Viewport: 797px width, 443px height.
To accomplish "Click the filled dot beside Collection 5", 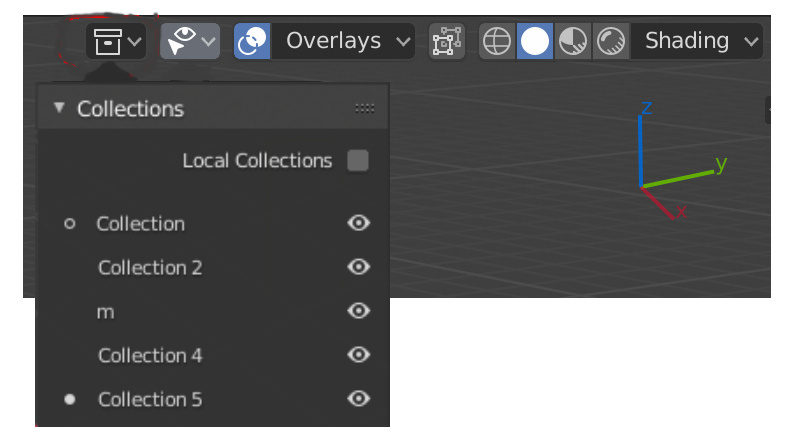I will click(70, 400).
